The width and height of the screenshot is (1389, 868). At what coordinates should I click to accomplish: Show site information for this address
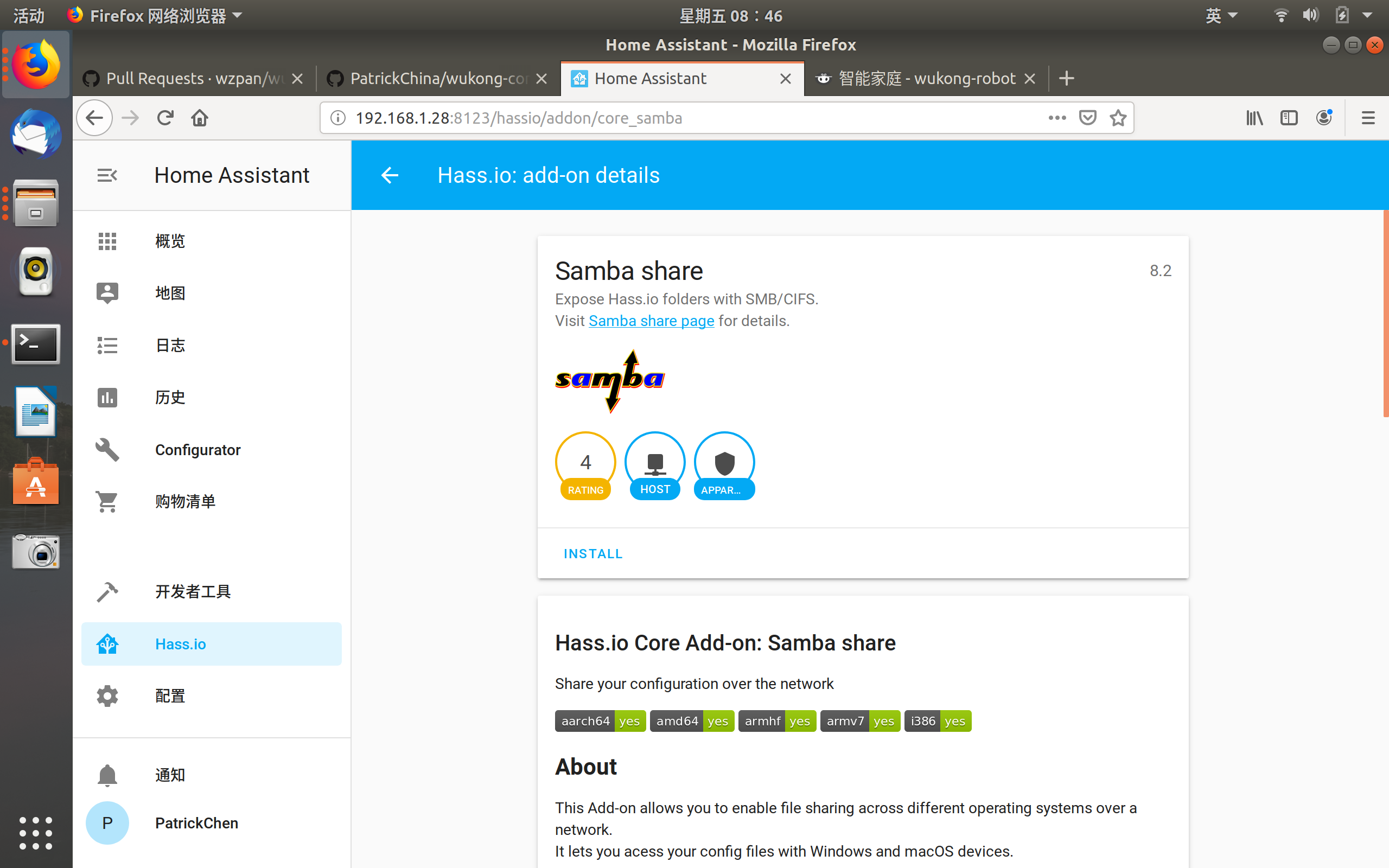tap(339, 118)
